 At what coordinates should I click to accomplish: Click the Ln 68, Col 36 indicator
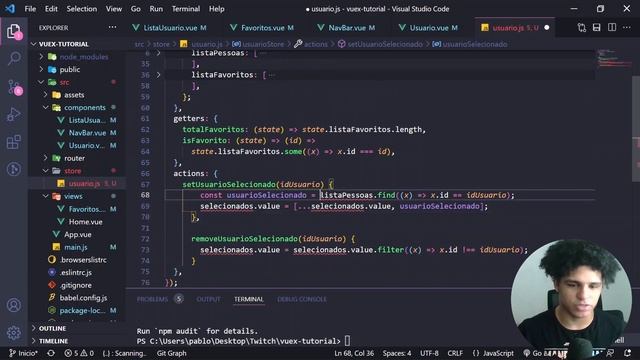click(x=354, y=353)
